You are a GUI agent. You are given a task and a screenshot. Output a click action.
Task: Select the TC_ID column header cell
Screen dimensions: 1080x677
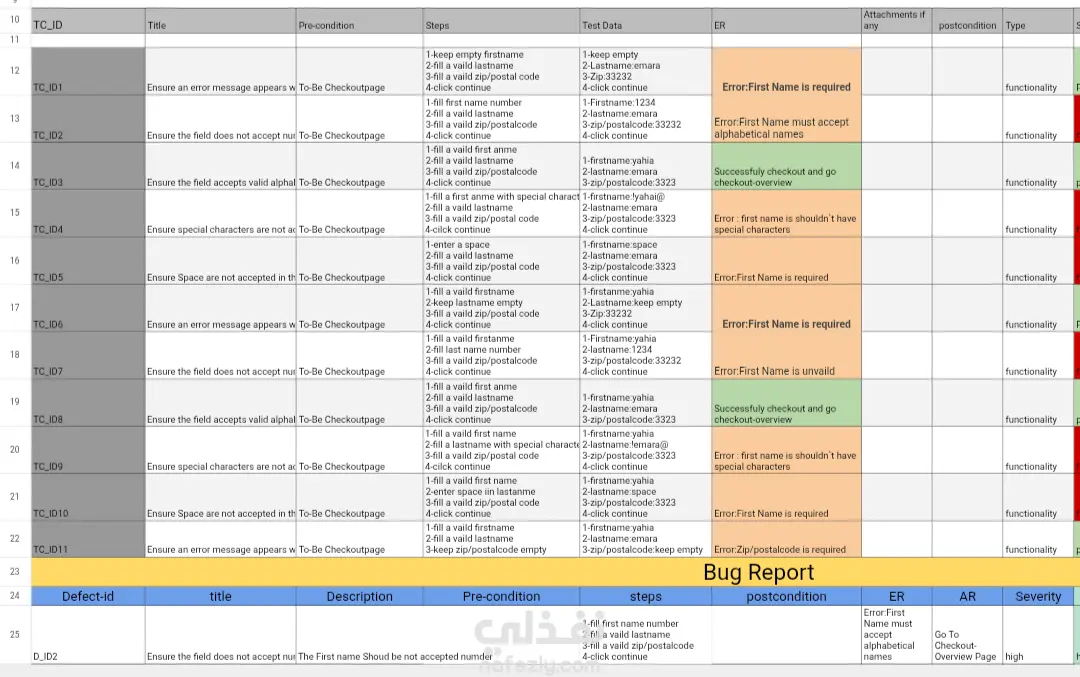88,21
